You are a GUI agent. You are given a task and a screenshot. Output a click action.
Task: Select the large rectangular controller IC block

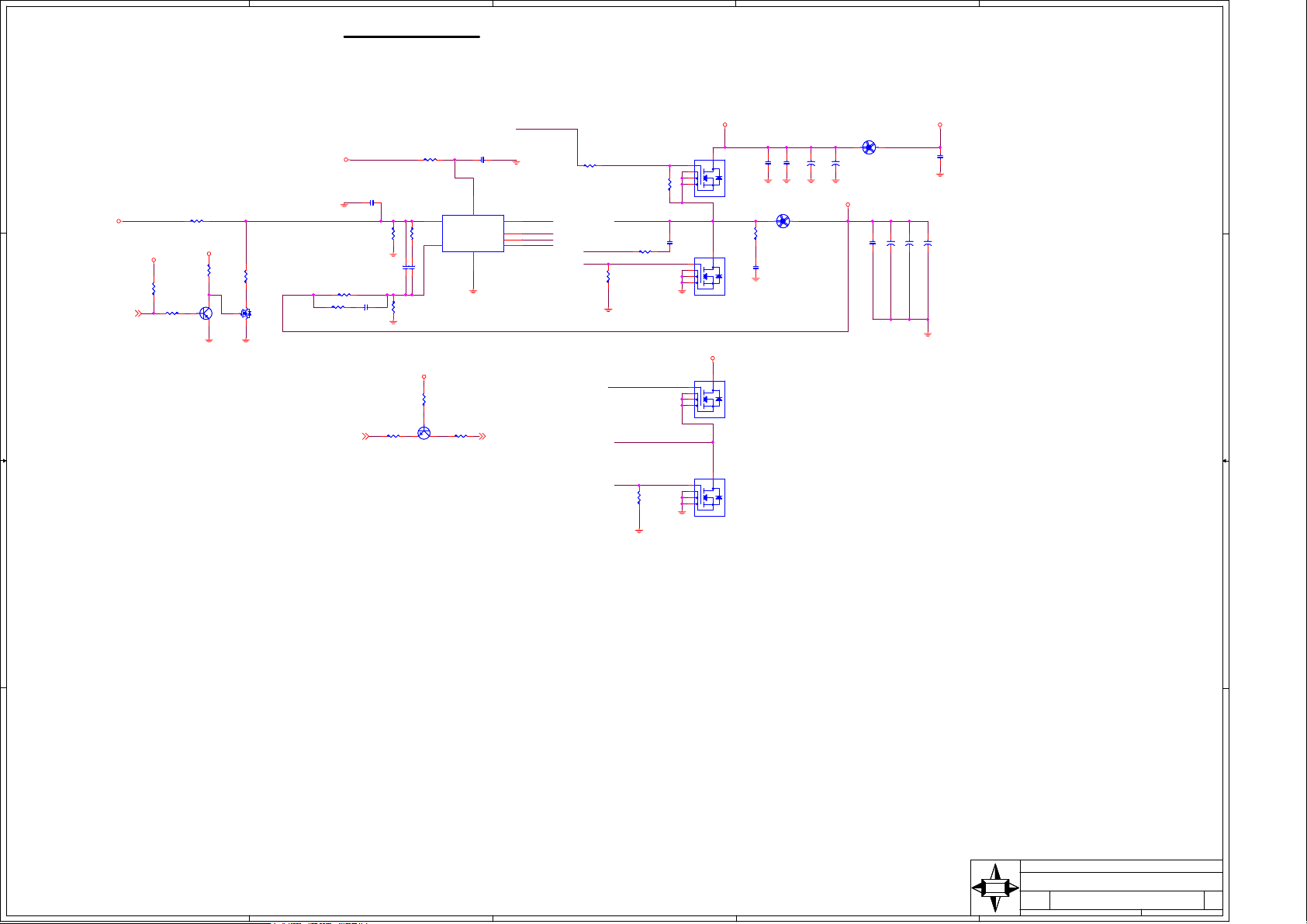click(472, 234)
